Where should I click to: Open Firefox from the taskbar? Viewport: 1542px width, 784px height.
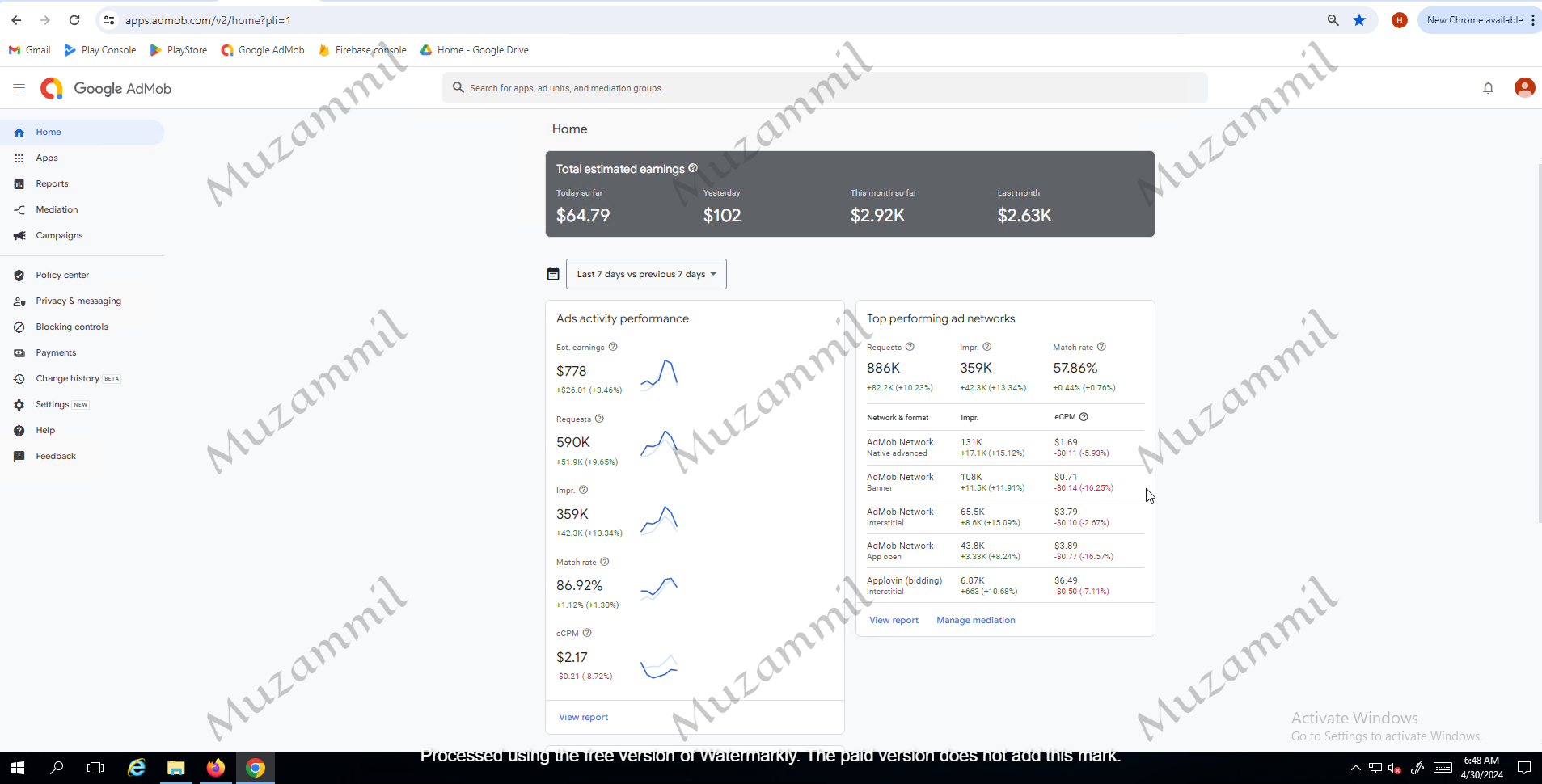pos(215,768)
